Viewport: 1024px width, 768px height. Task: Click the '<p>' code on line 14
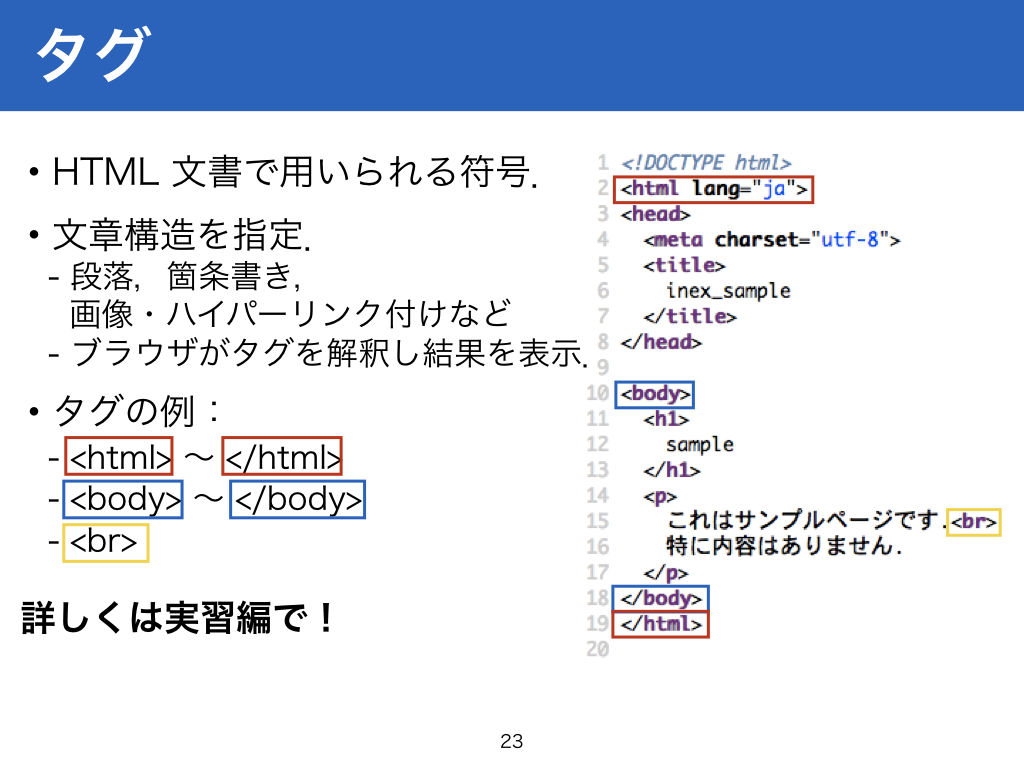[661, 496]
